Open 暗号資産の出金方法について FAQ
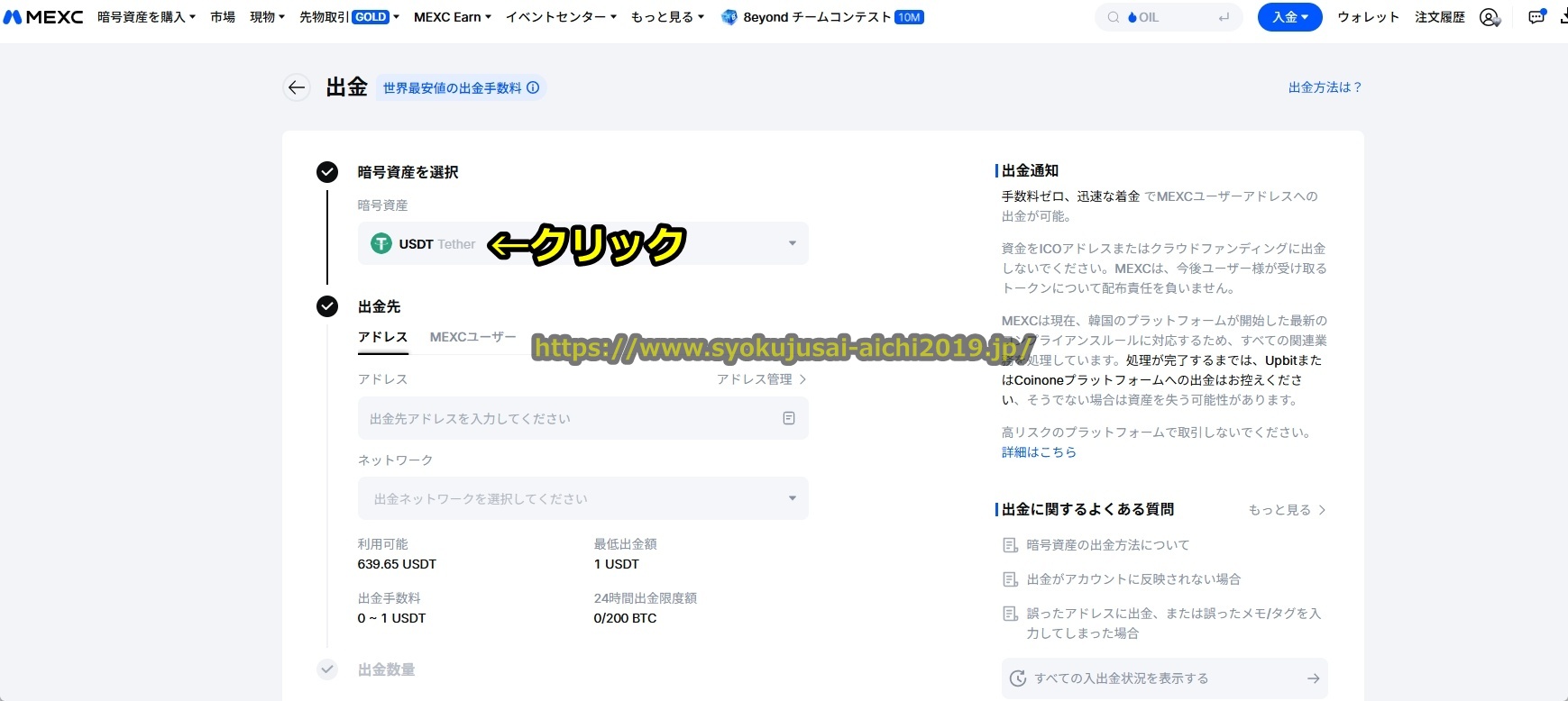Image resolution: width=1568 pixels, height=701 pixels. (x=1108, y=545)
